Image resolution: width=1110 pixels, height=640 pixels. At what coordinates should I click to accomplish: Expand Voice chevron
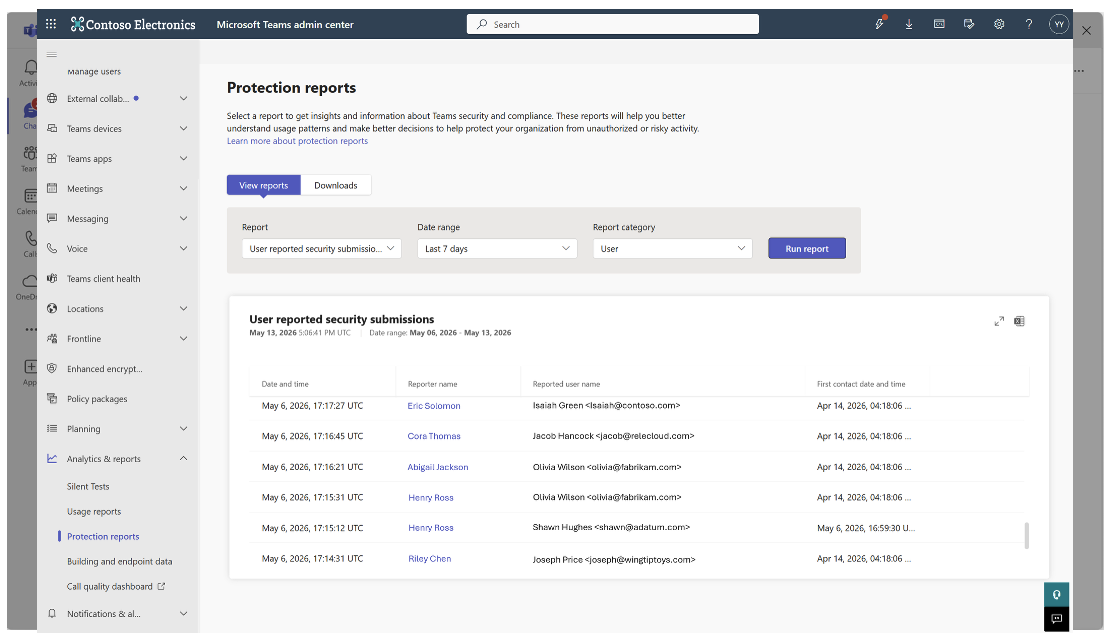tap(183, 248)
